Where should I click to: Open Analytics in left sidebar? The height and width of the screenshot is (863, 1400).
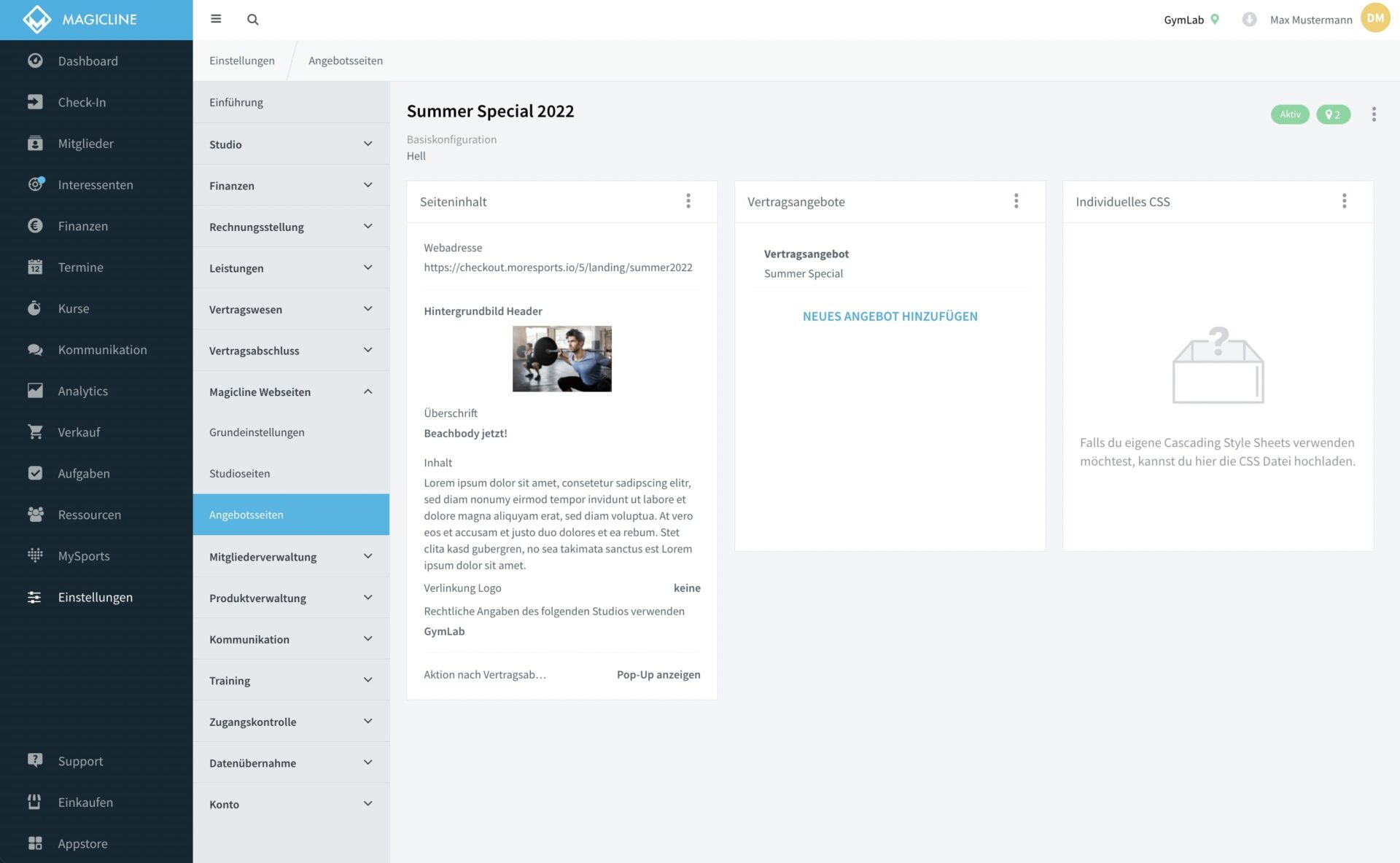point(82,391)
